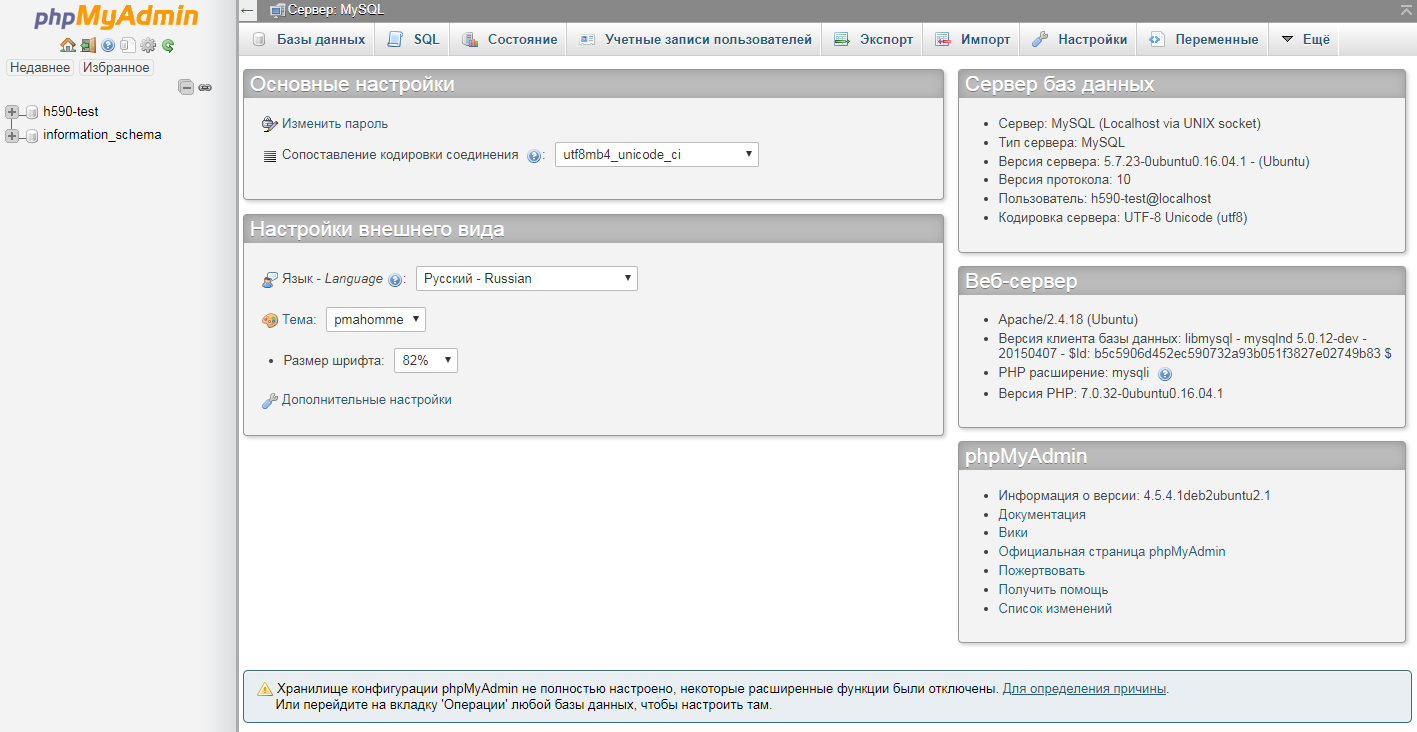Click the left arrow panel toggle icon

coord(248,10)
